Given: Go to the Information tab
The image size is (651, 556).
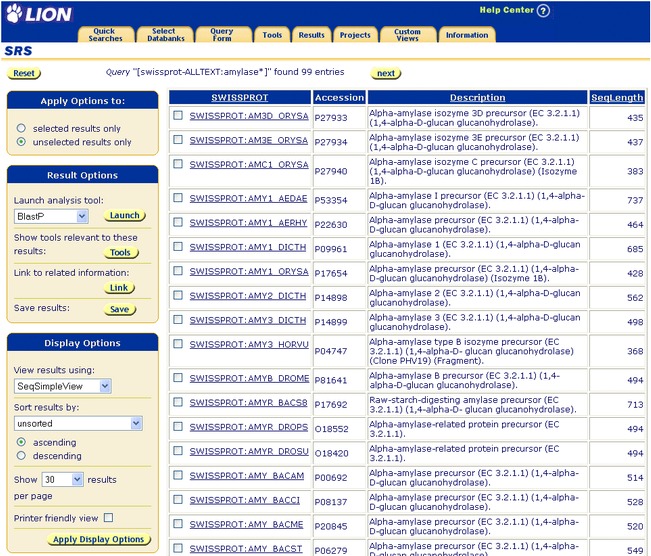Looking at the screenshot, I should point(467,35).
